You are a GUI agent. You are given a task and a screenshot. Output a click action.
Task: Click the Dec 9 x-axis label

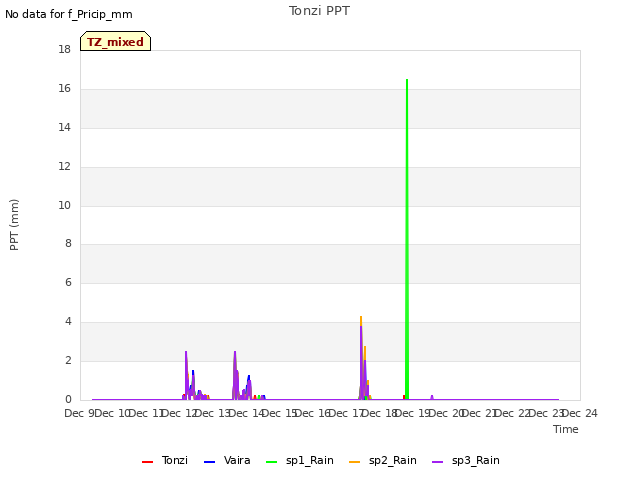pyautogui.click(x=79, y=413)
